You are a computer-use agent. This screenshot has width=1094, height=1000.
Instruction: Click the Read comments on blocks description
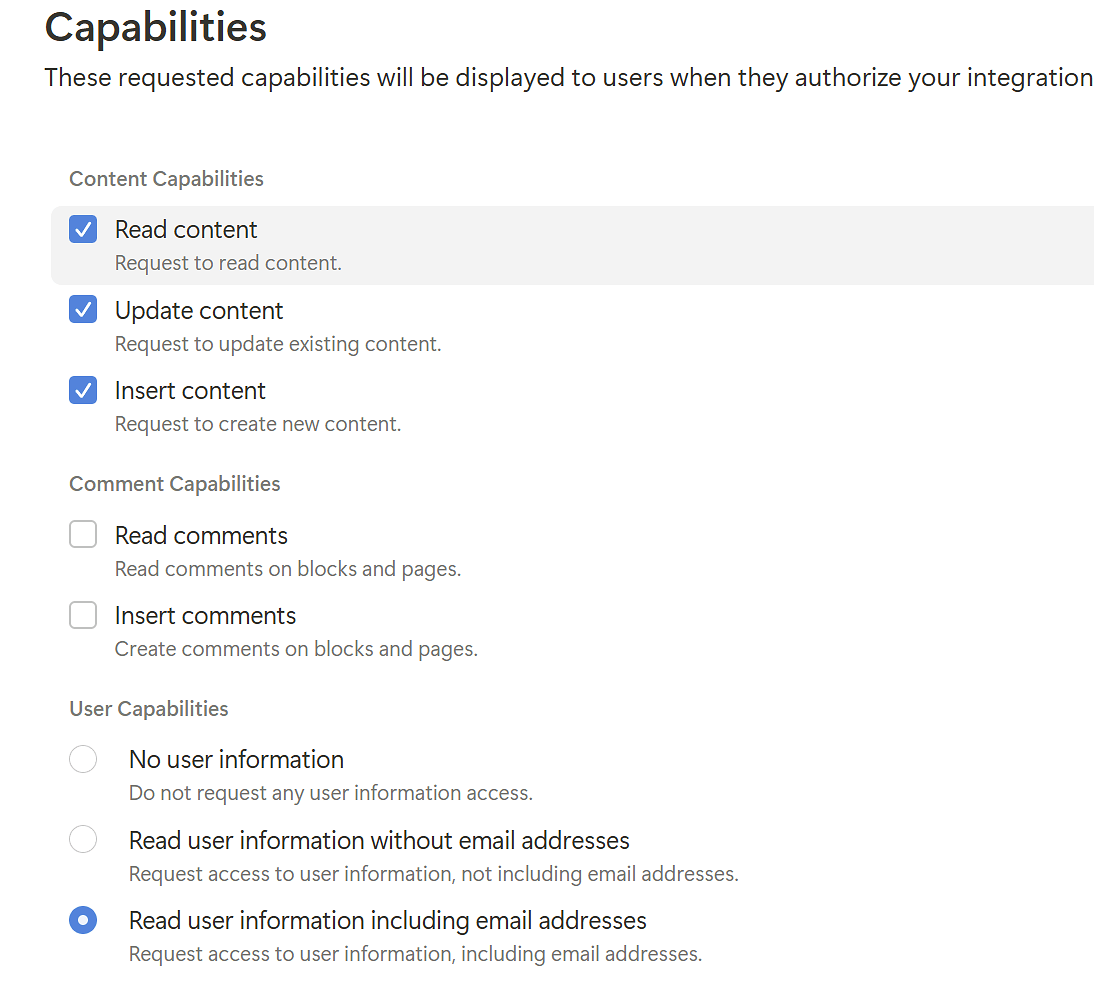point(287,568)
